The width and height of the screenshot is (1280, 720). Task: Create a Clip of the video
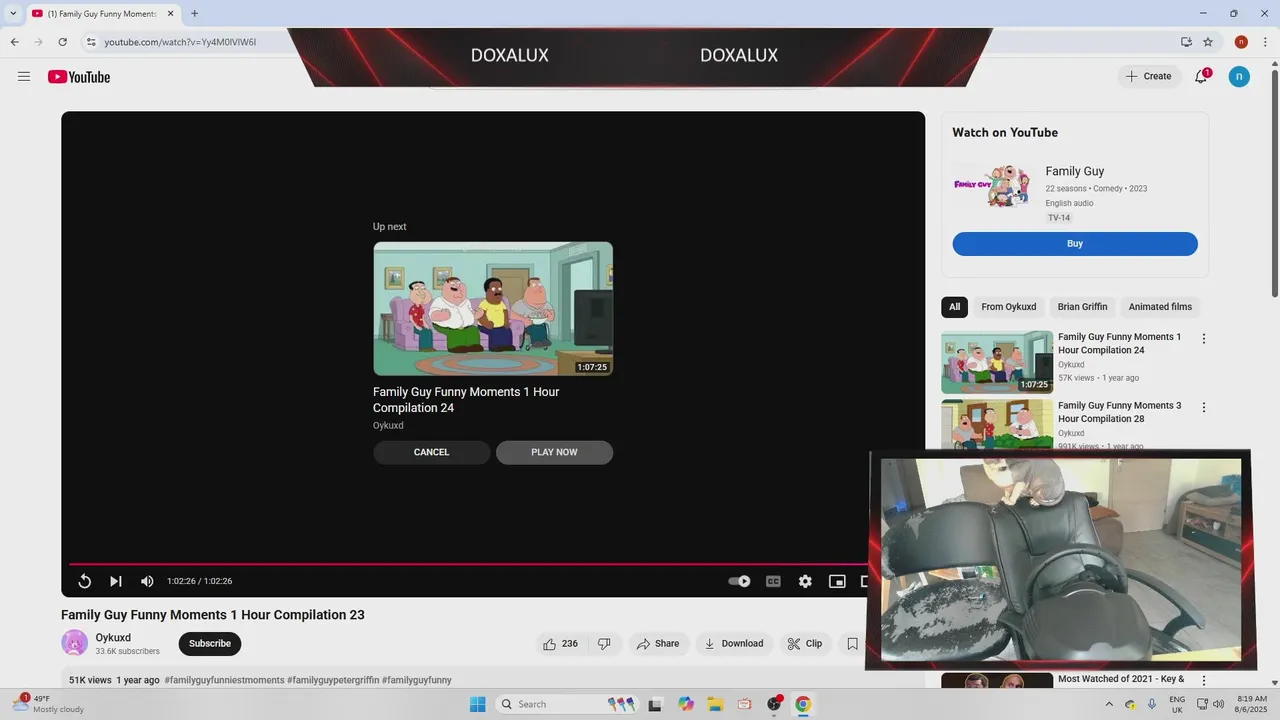click(805, 644)
